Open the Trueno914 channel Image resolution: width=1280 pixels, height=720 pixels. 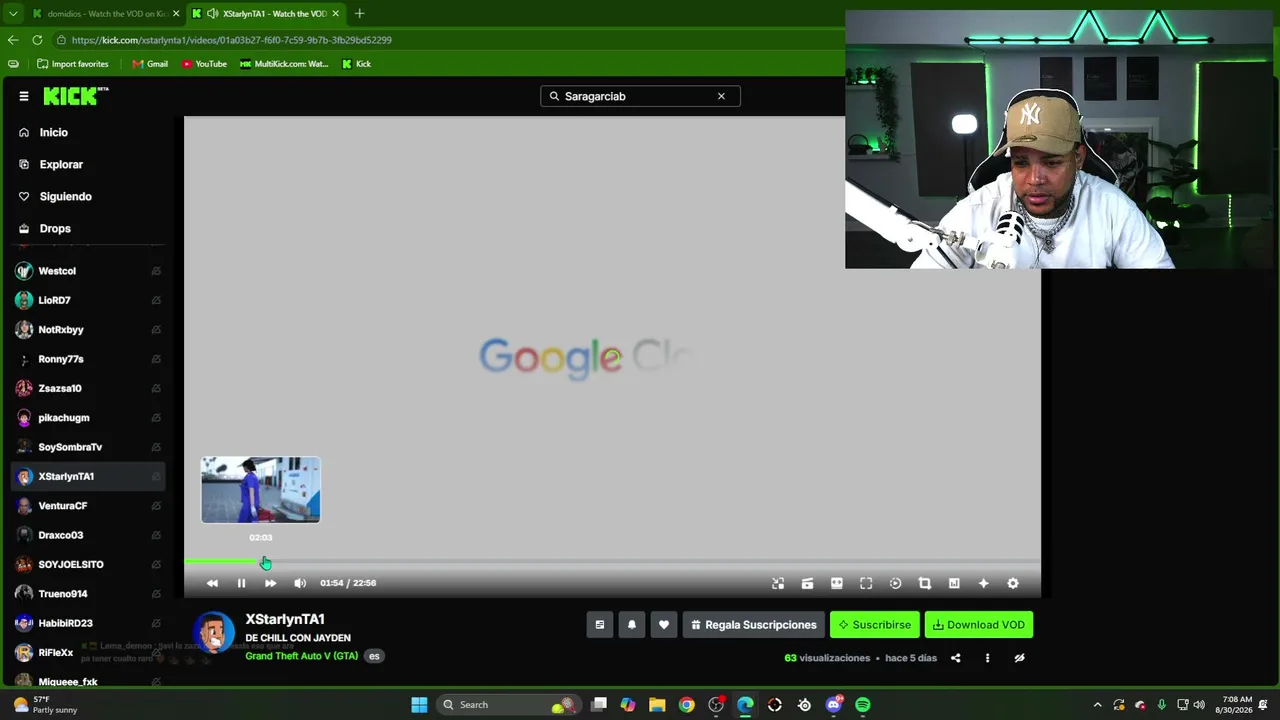click(x=88, y=594)
